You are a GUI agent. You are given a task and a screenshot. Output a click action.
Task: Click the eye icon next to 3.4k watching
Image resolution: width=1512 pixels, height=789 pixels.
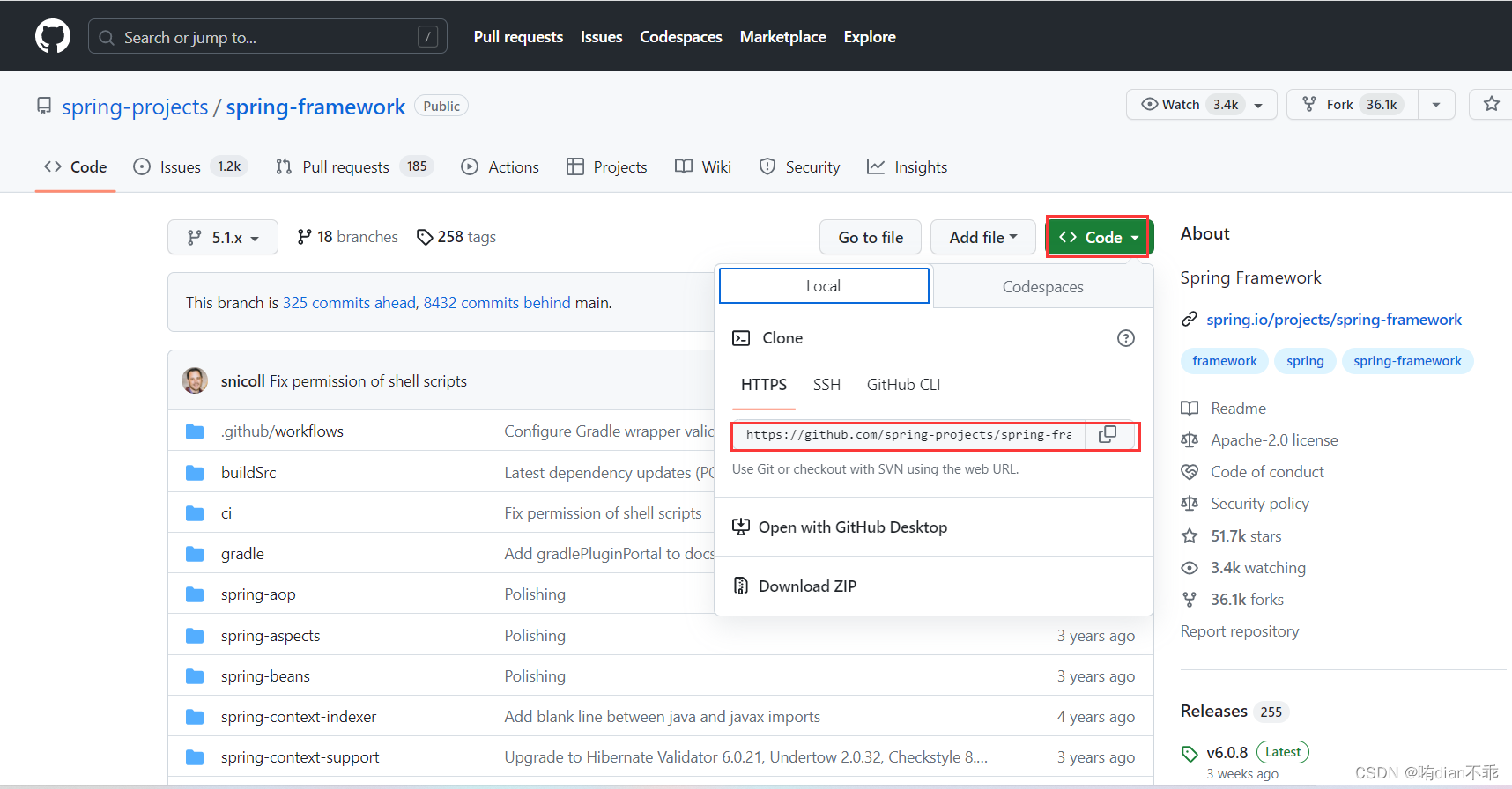click(1190, 568)
